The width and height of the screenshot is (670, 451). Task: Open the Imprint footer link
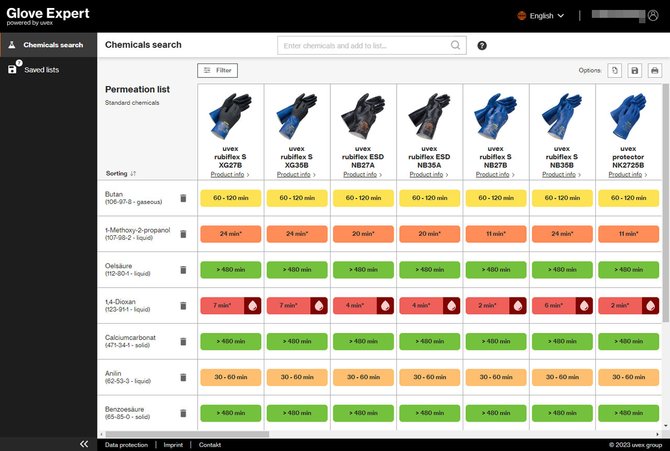(173, 445)
